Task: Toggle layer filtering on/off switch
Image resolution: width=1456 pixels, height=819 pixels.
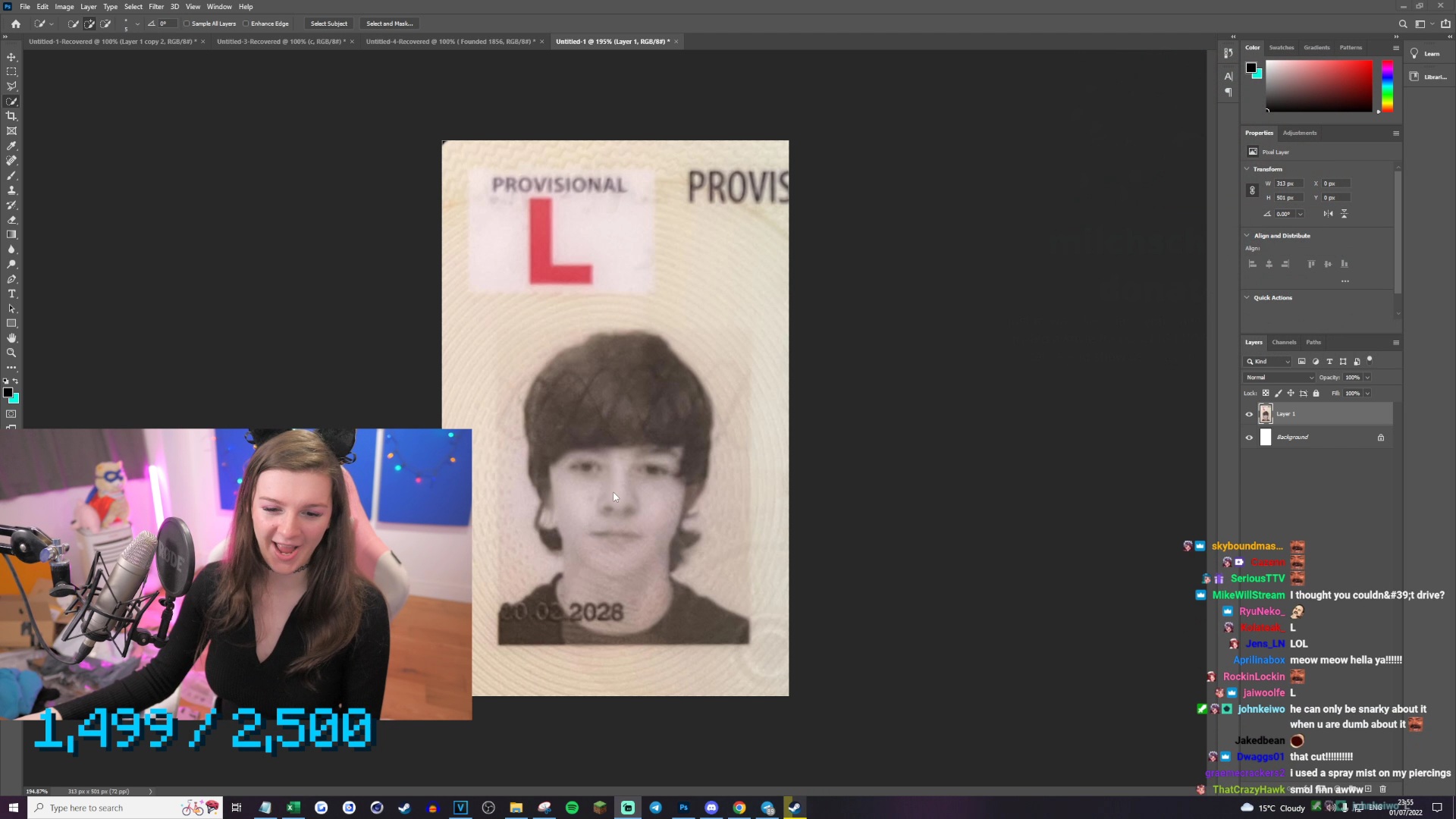Action: [1370, 360]
